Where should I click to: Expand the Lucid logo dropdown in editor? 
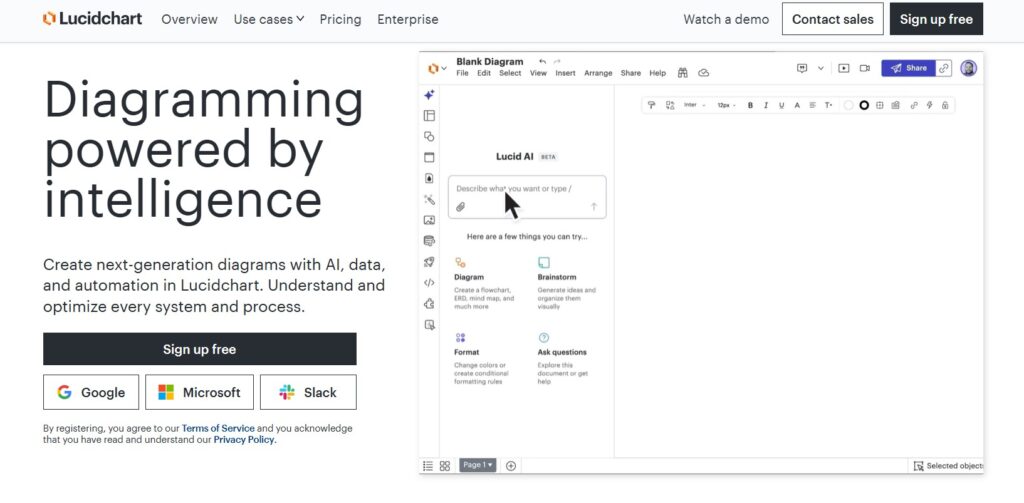coord(437,68)
